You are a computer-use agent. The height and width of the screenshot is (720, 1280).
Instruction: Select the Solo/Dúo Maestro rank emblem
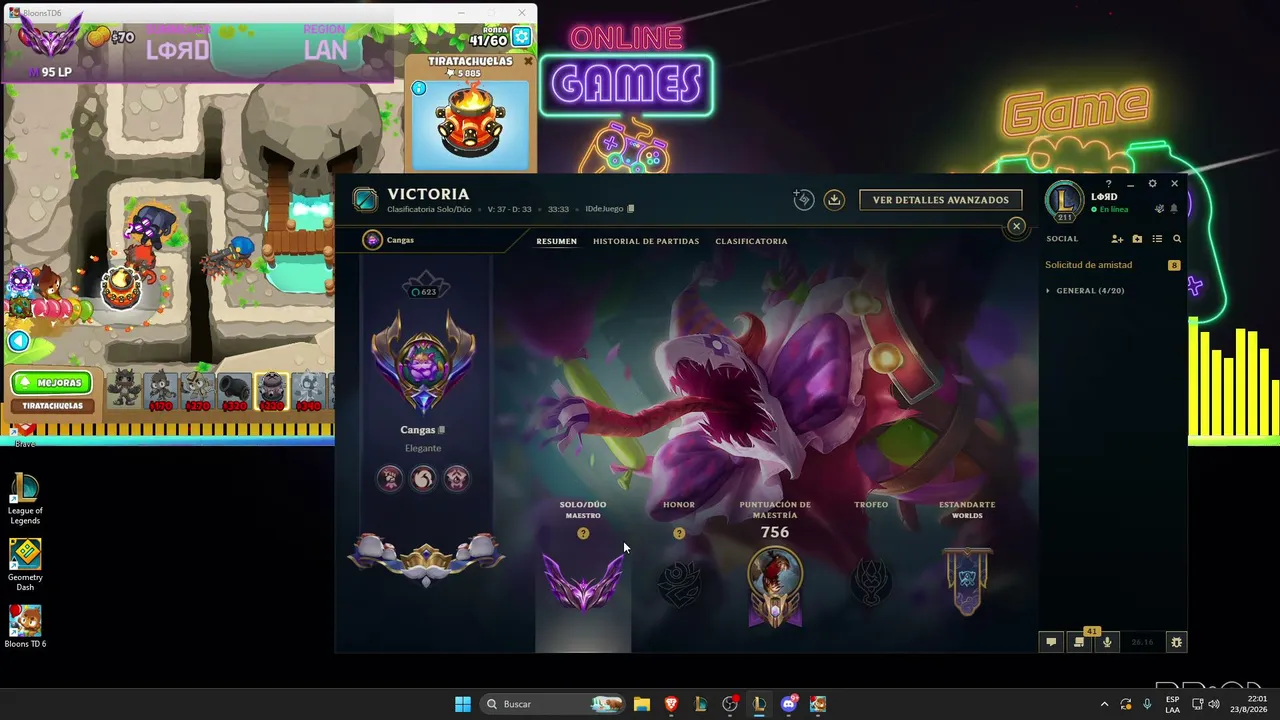[583, 581]
